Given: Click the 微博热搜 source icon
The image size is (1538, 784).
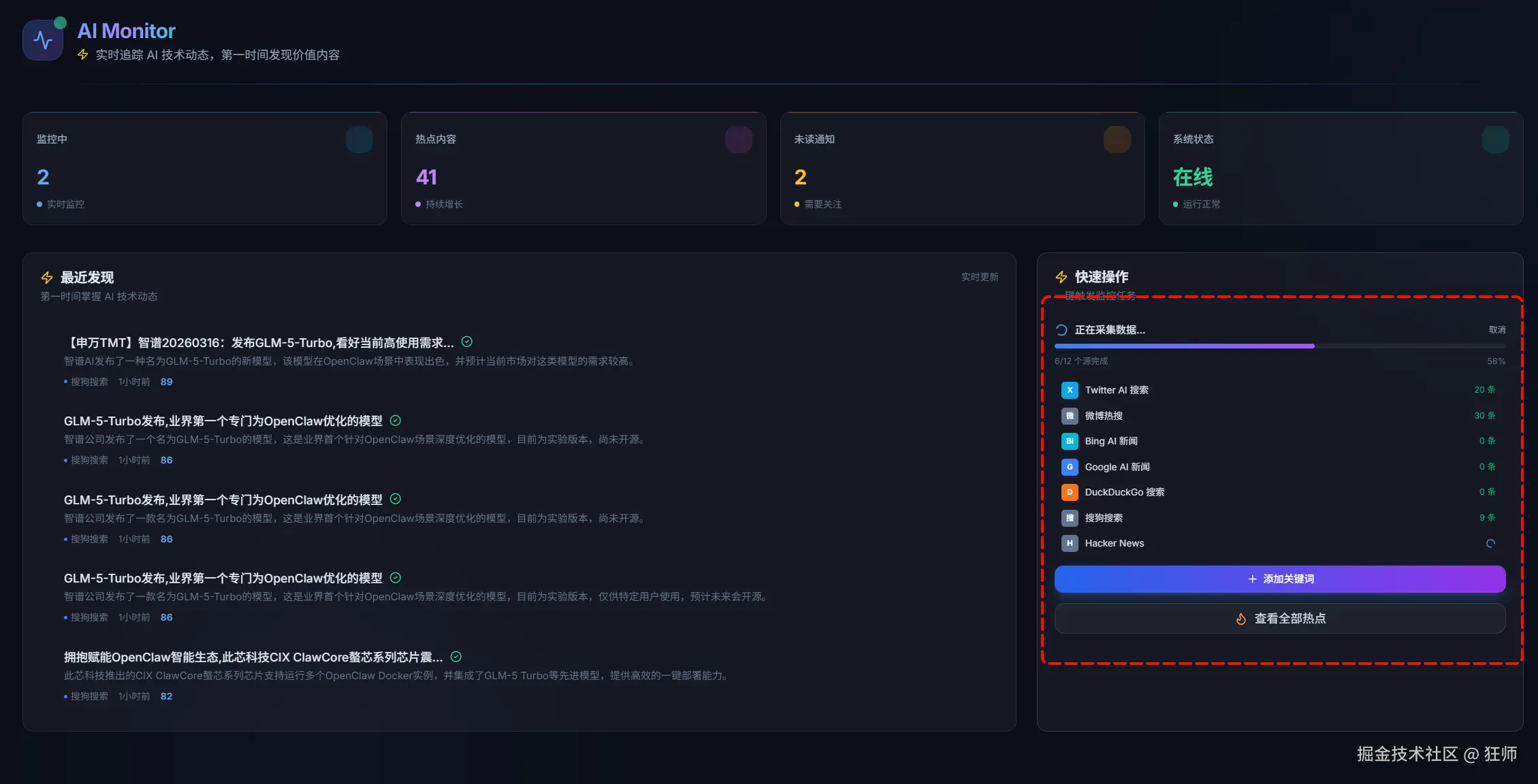Looking at the screenshot, I should [1069, 416].
